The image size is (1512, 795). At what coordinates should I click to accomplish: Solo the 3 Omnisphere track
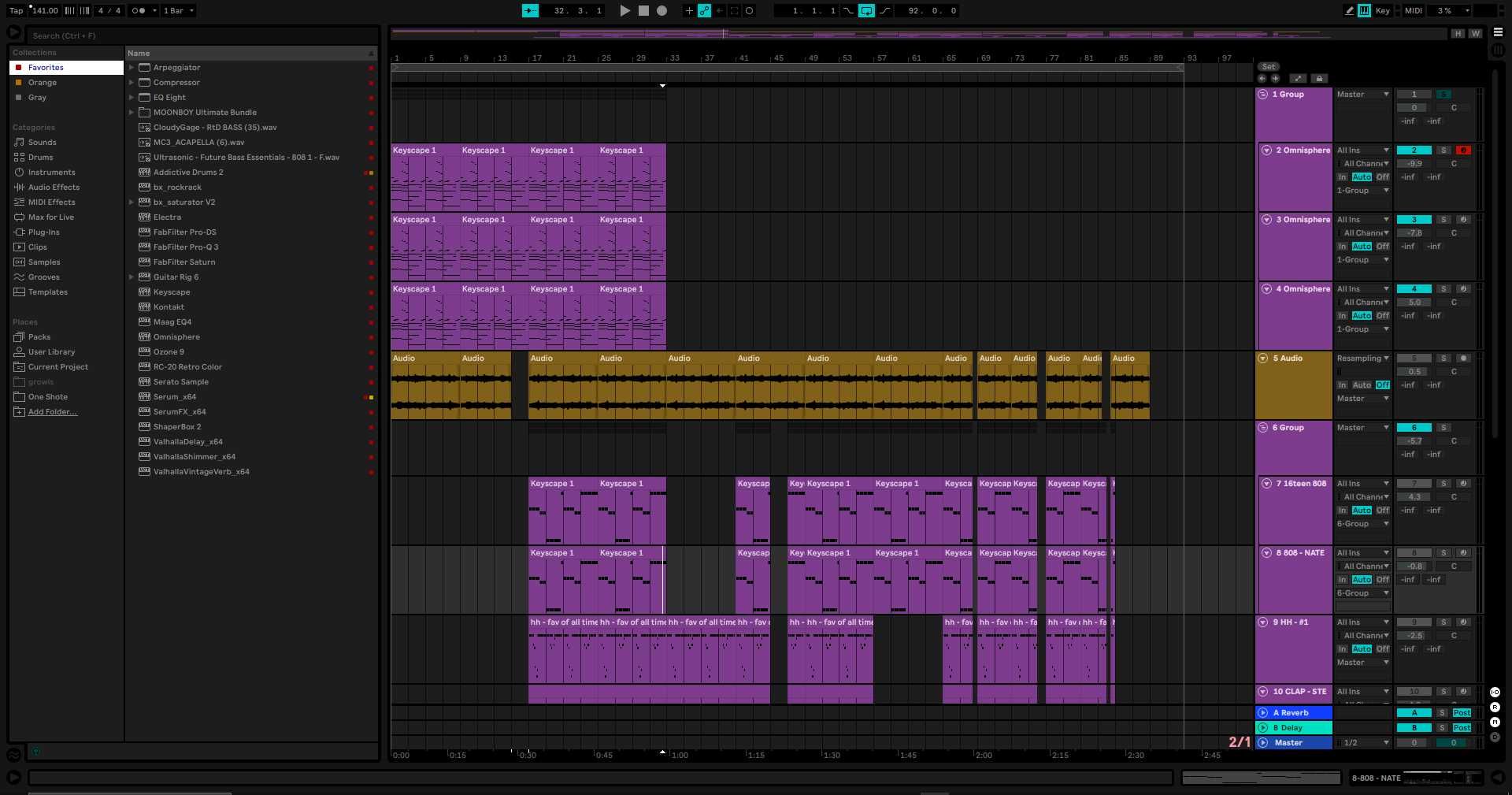pos(1443,220)
